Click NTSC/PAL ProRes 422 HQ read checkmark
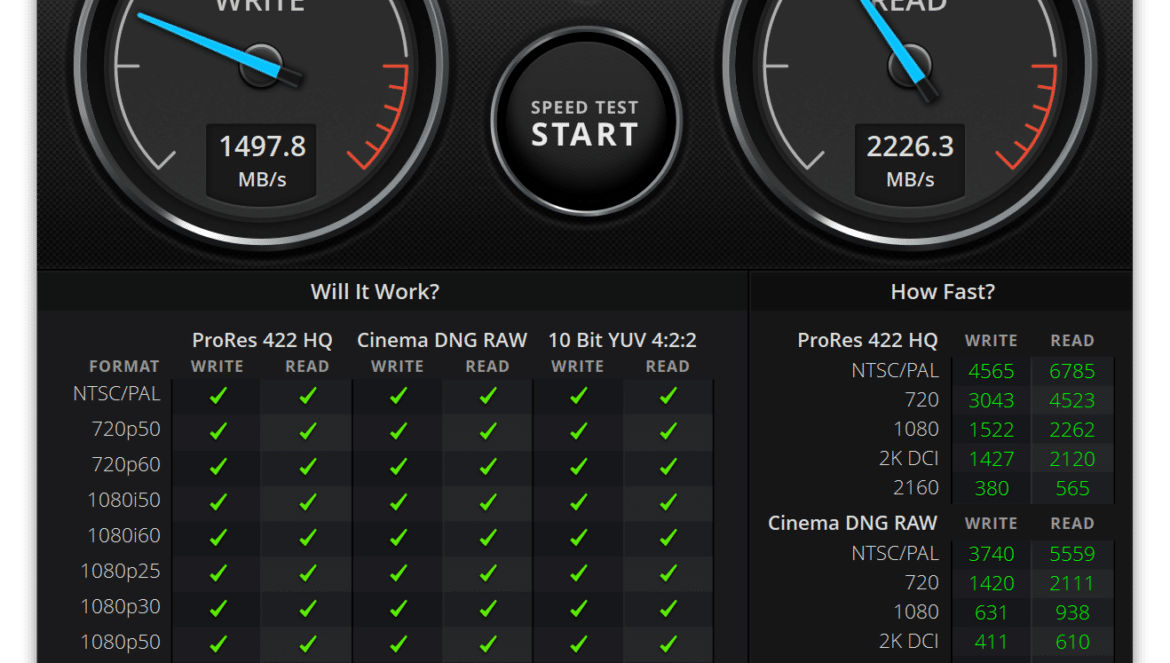 pos(307,395)
